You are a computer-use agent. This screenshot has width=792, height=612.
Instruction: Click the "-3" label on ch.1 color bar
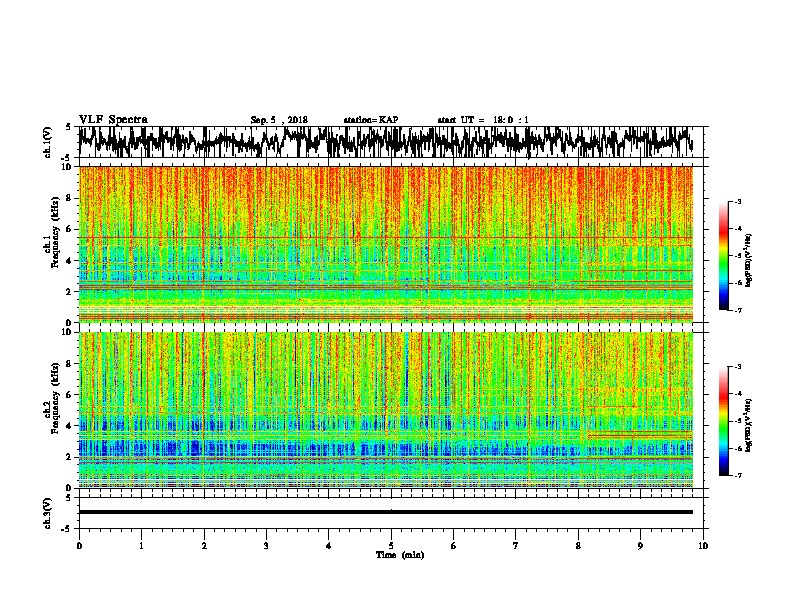click(x=737, y=202)
